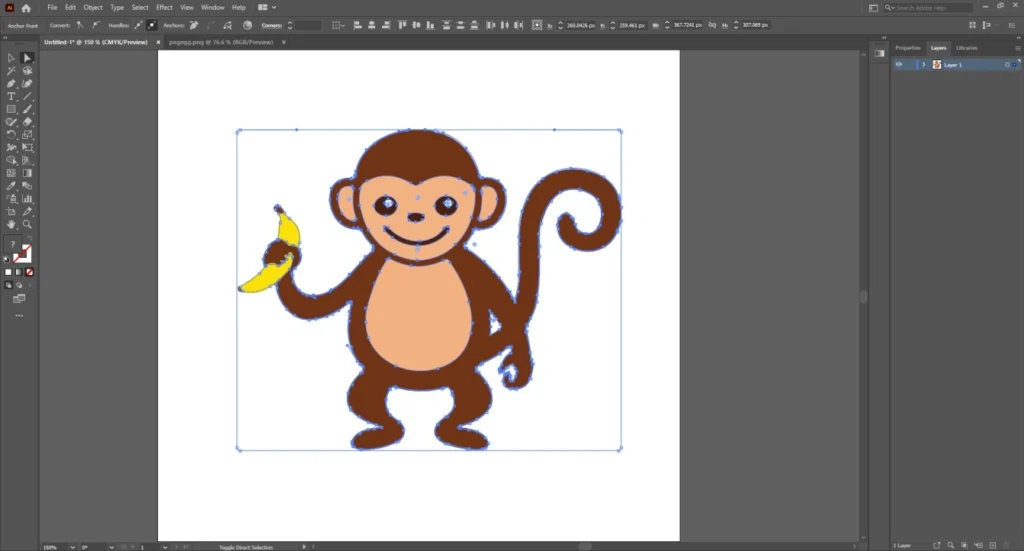Expand Layer 1 disclosure arrow

tap(923, 65)
